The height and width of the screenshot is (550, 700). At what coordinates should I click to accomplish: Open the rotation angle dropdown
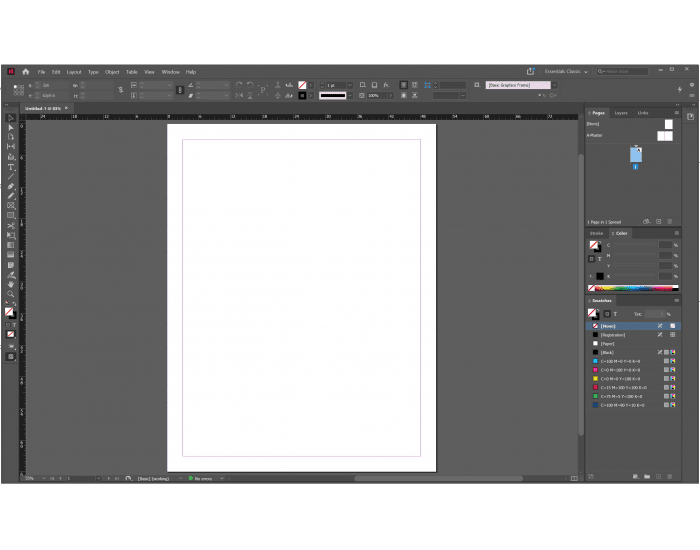pos(226,85)
